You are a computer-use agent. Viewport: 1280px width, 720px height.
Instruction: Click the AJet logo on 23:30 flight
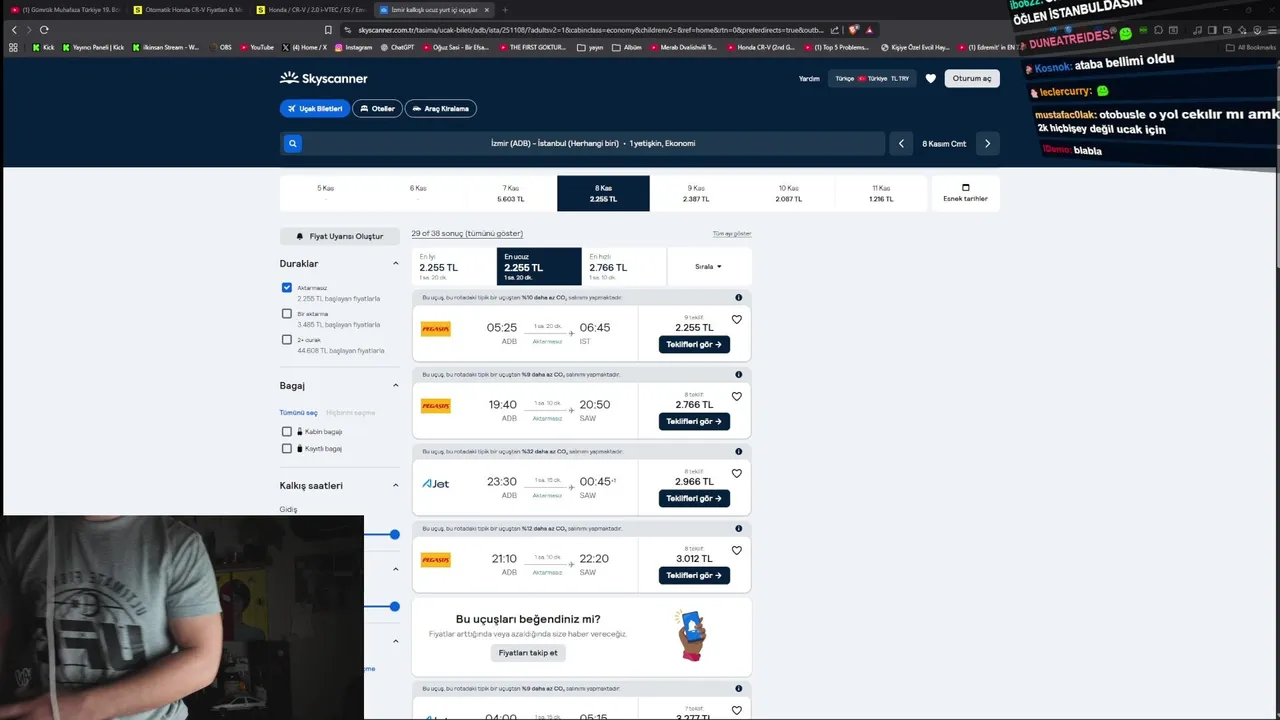click(436, 484)
